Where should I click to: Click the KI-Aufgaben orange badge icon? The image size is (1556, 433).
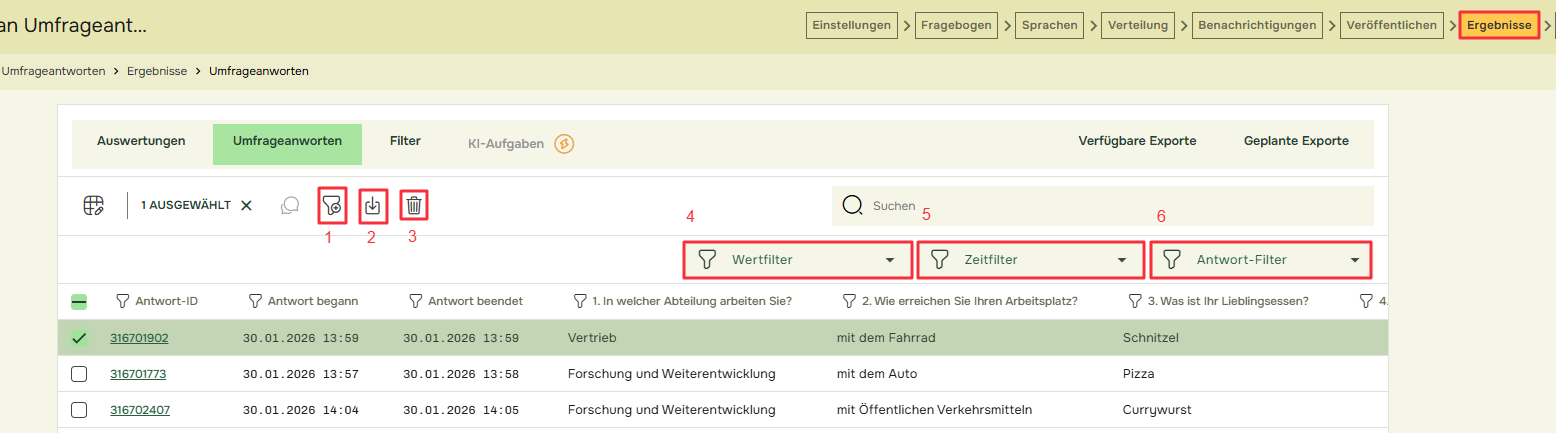[564, 144]
